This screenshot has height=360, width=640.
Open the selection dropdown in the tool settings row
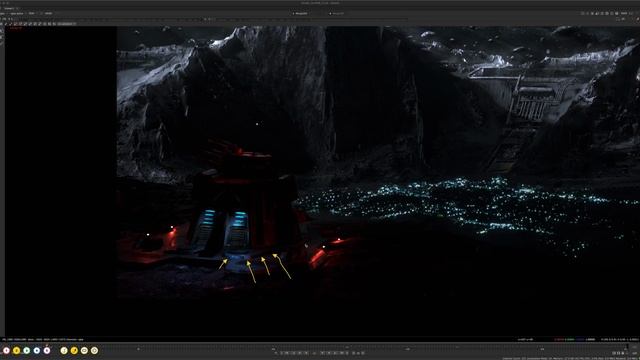[66, 24]
